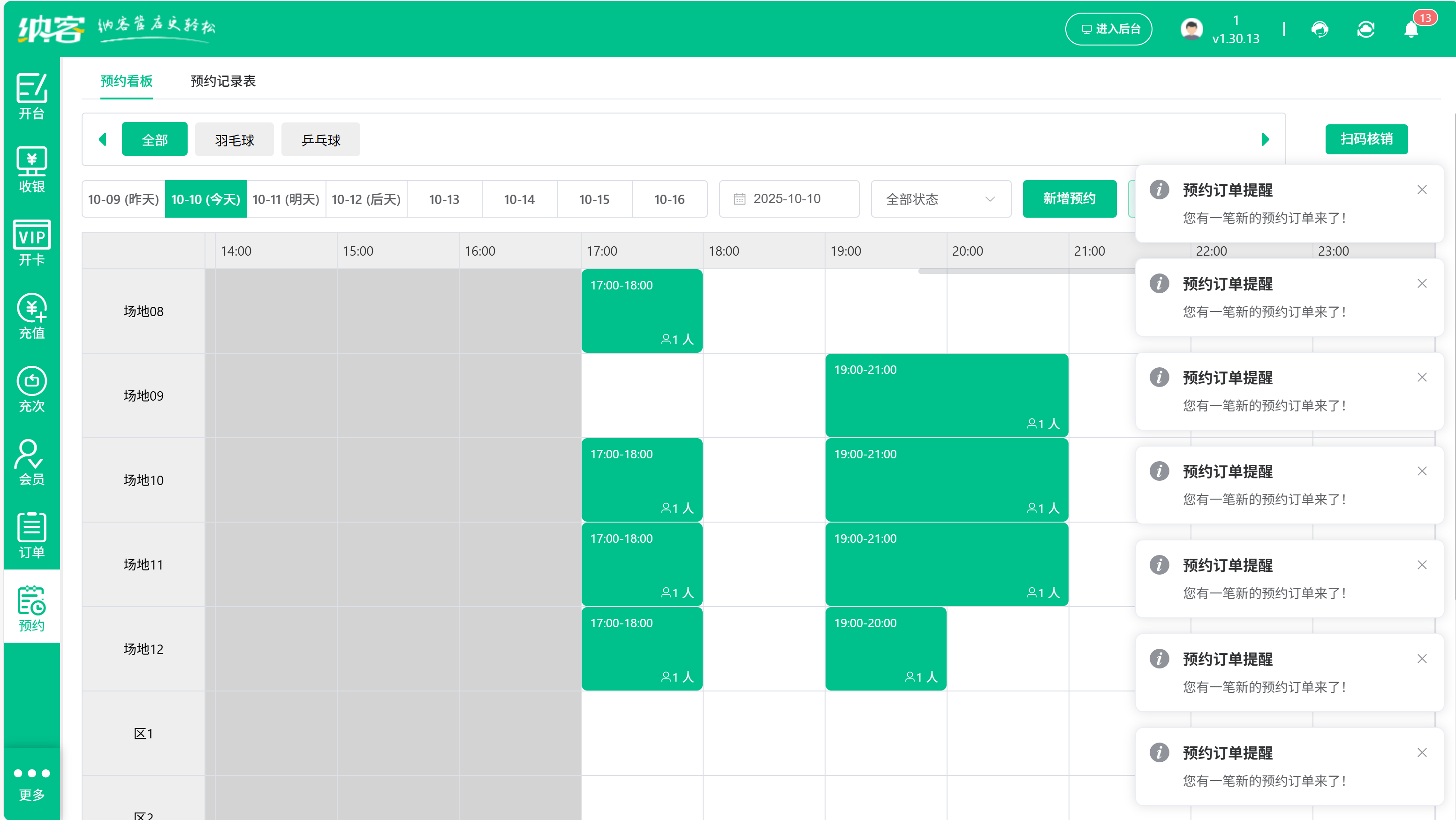Open the 更多 three-dots menu
Image resolution: width=1456 pixels, height=820 pixels.
pos(31,782)
